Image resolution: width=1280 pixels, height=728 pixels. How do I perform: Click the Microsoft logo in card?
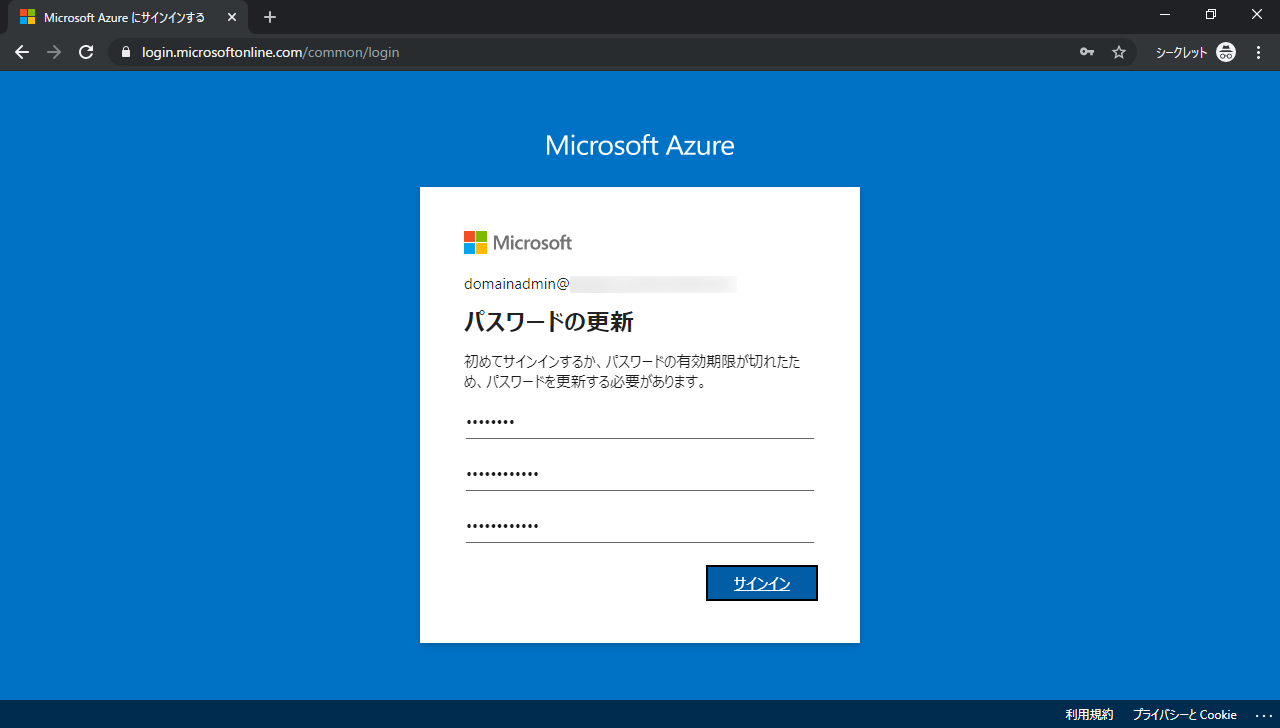point(518,242)
